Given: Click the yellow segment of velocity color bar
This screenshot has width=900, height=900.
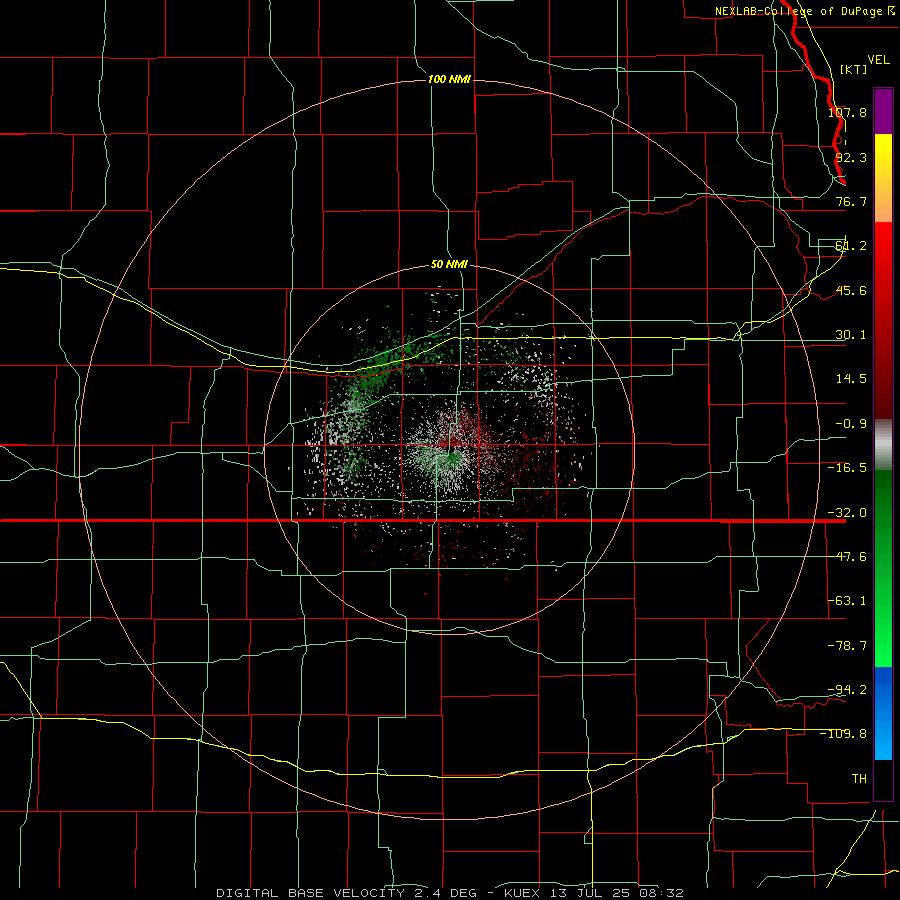Looking at the screenshot, I should coord(883,178).
